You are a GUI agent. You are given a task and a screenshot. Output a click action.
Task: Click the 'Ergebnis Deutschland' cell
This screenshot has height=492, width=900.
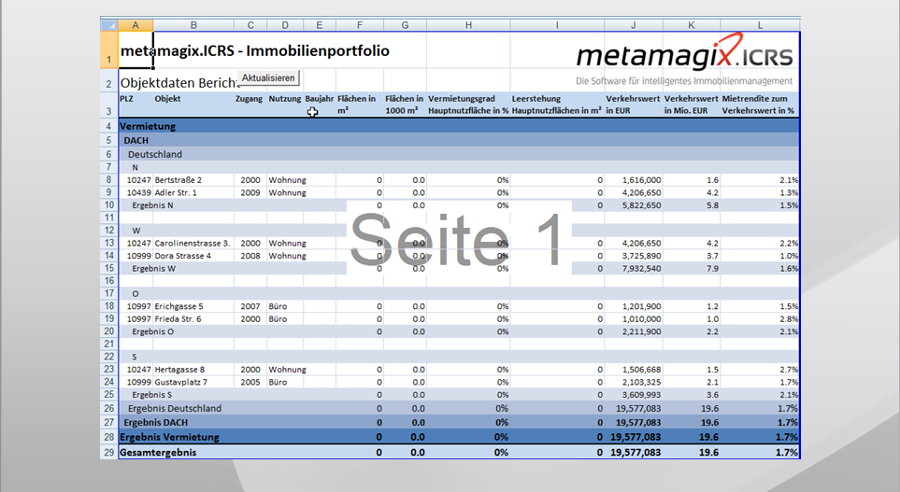pos(174,409)
